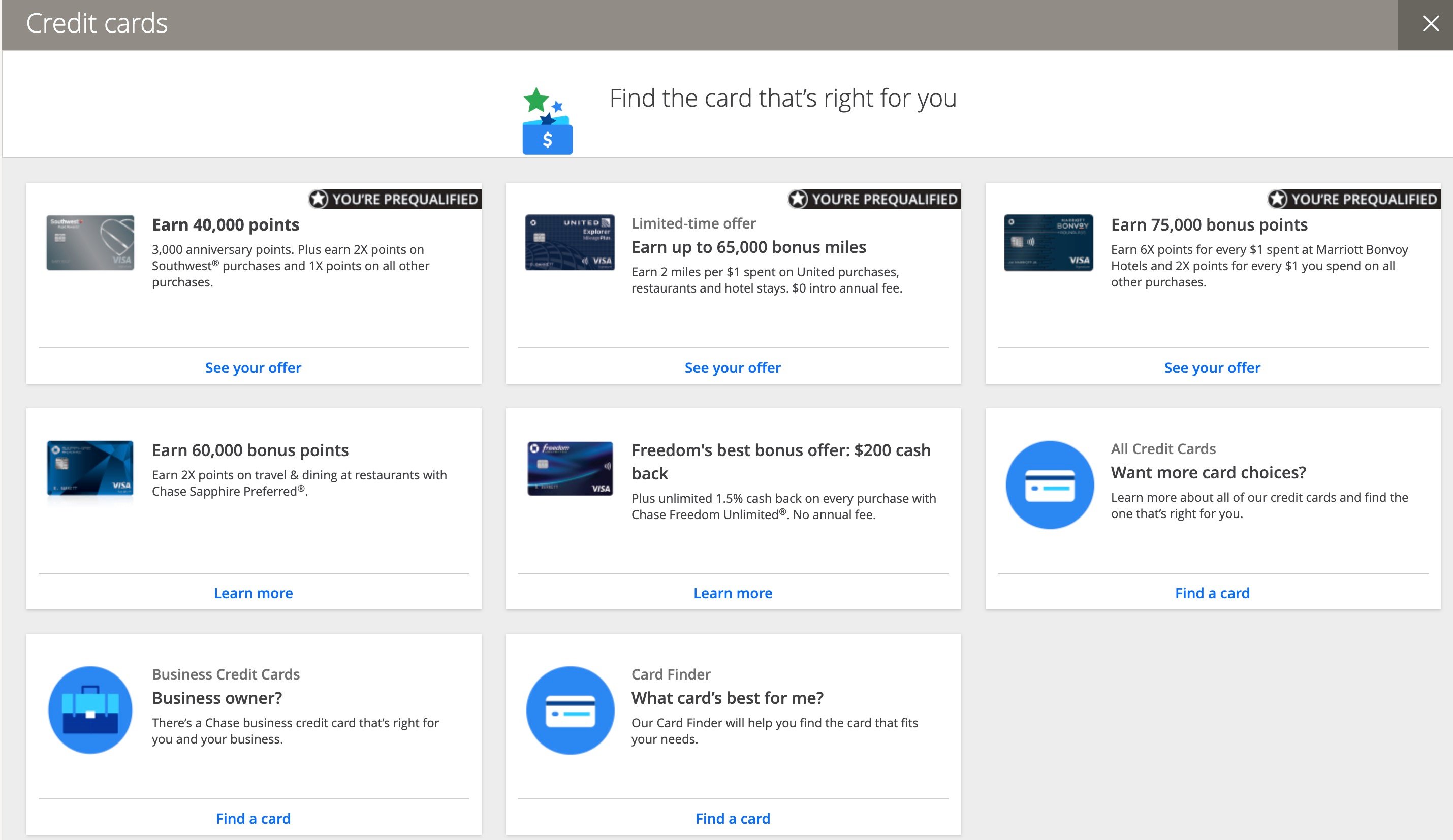
Task: Open See your offer for United miles card
Action: pos(733,367)
